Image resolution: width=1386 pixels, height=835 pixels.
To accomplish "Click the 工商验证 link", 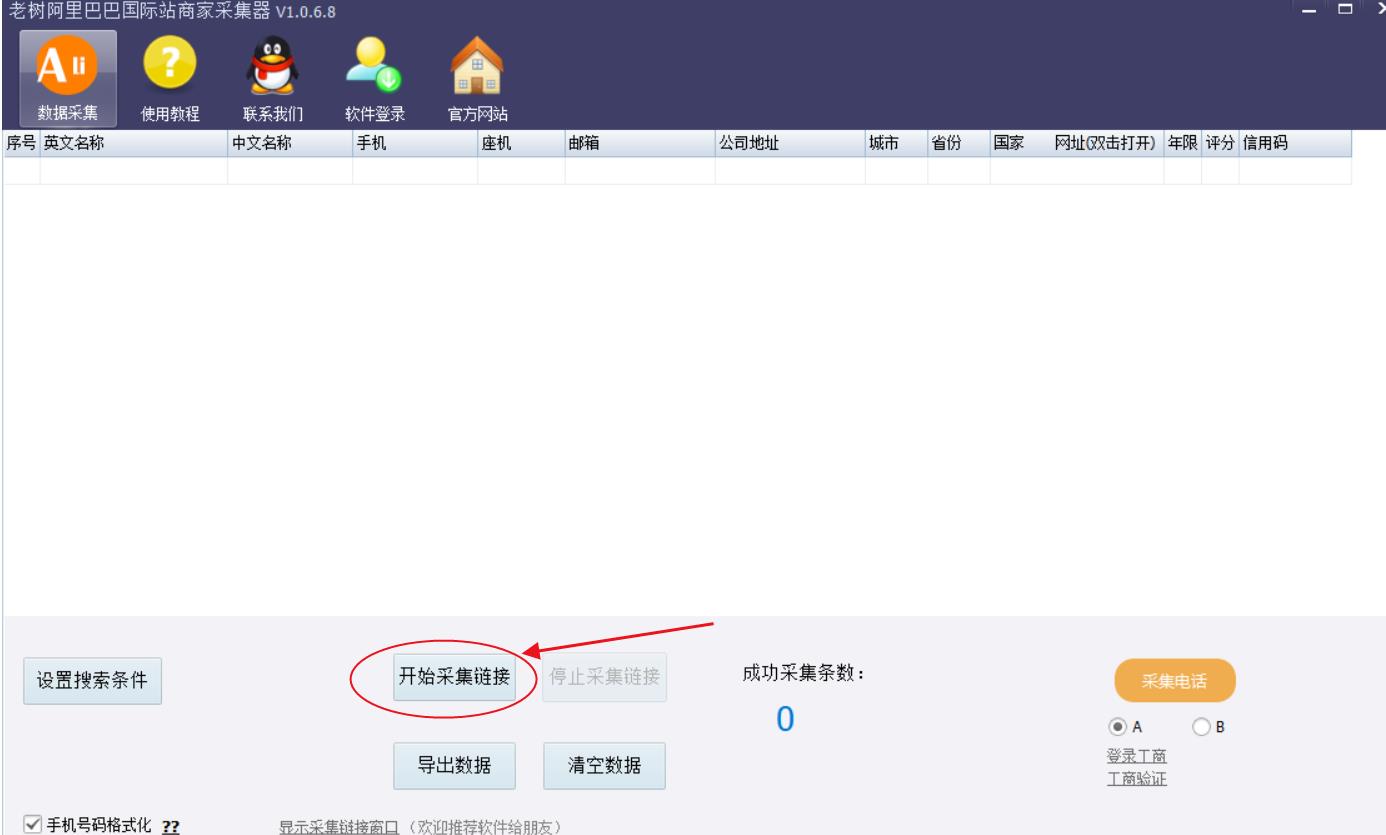I will point(1136,779).
